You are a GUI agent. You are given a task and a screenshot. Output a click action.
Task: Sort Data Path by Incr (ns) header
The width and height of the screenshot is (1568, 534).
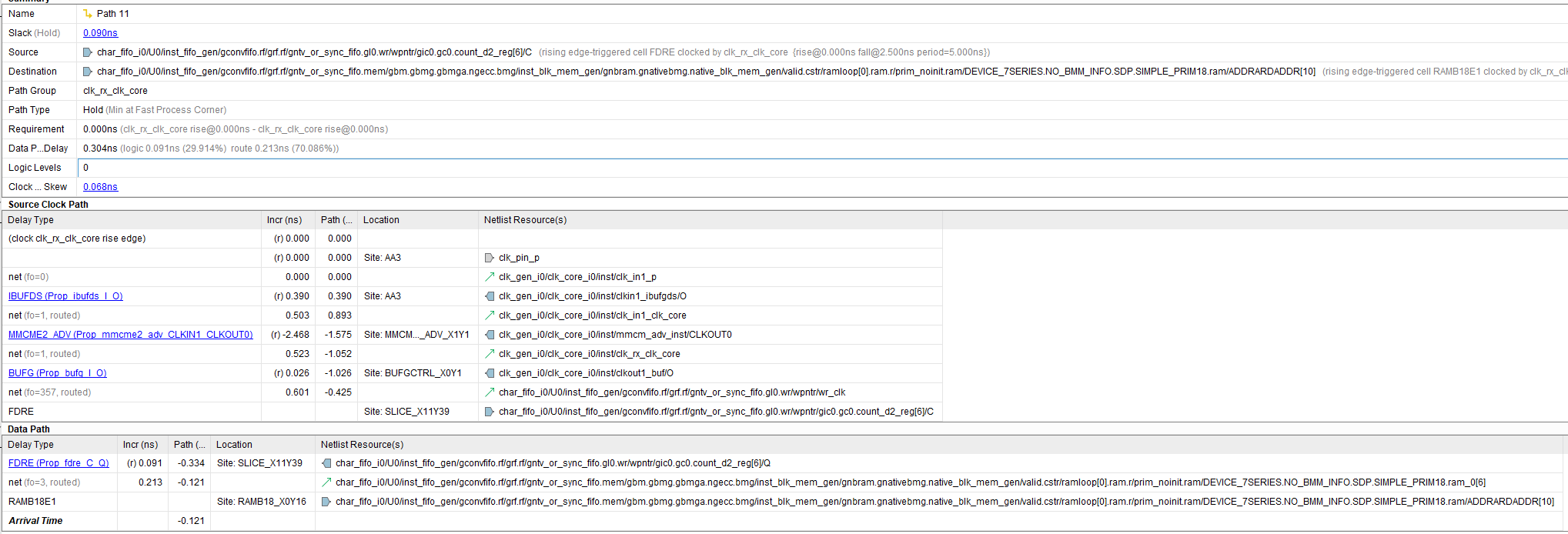142,445
